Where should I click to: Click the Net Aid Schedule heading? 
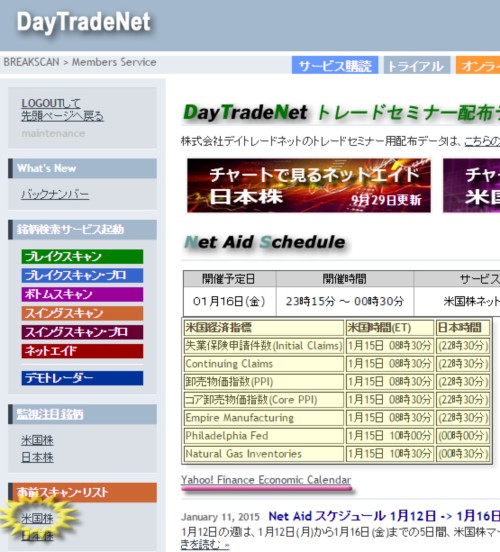coord(265,242)
